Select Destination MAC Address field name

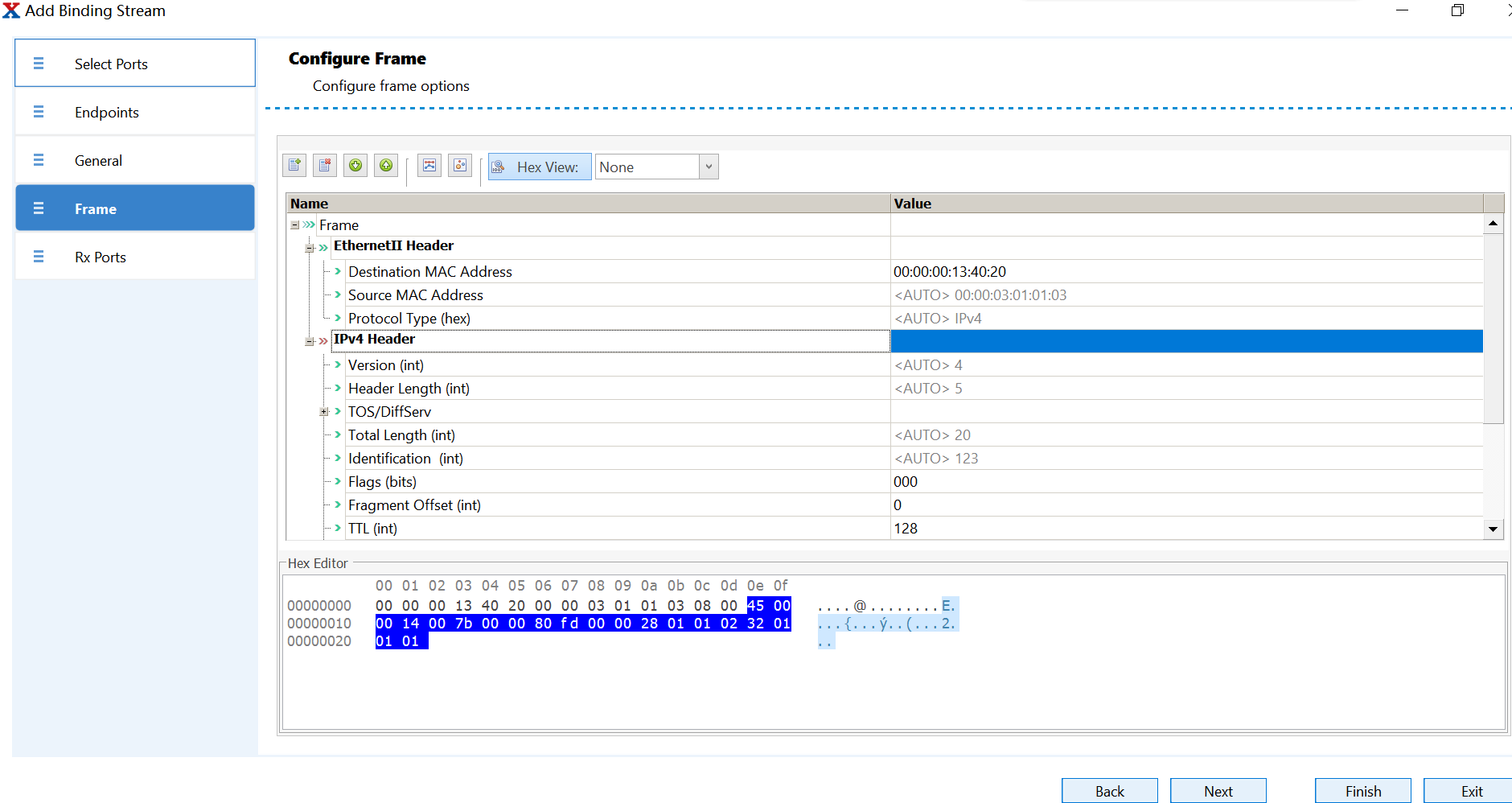(430, 272)
